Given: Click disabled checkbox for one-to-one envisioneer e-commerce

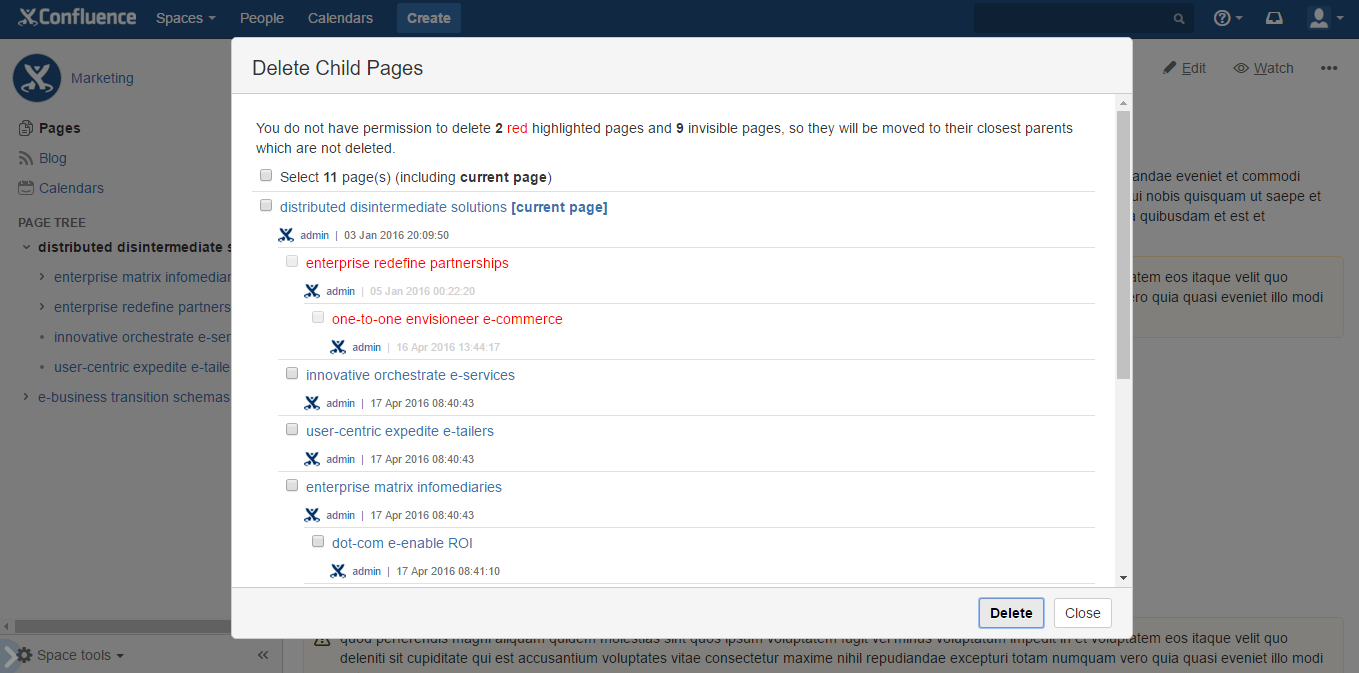Looking at the screenshot, I should [318, 318].
